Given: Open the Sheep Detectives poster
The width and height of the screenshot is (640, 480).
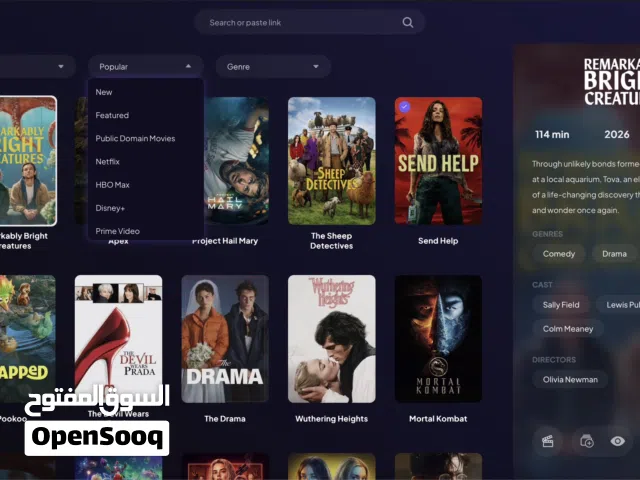Looking at the screenshot, I should (331, 161).
